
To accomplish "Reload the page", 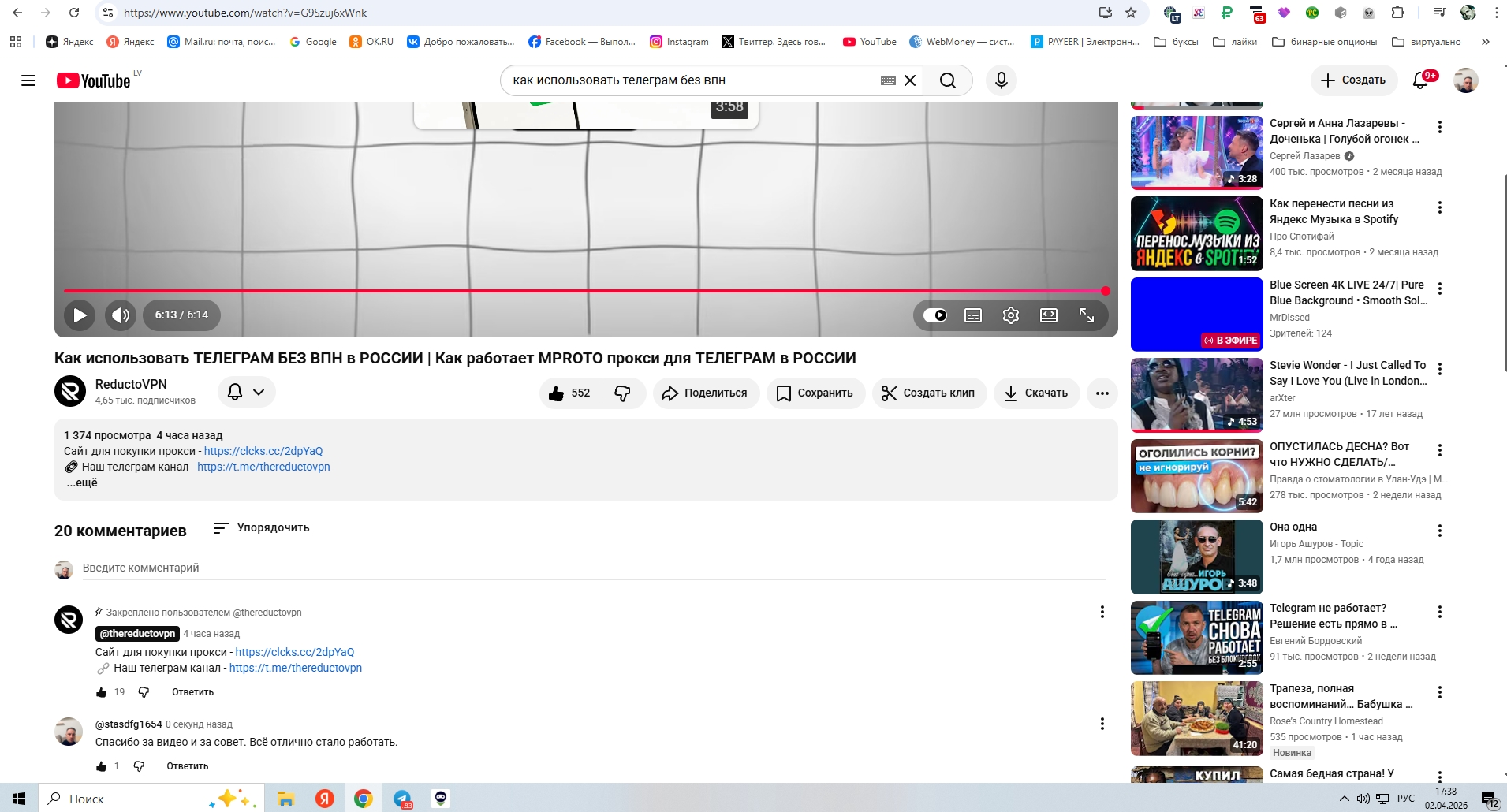I will click(x=74, y=13).
